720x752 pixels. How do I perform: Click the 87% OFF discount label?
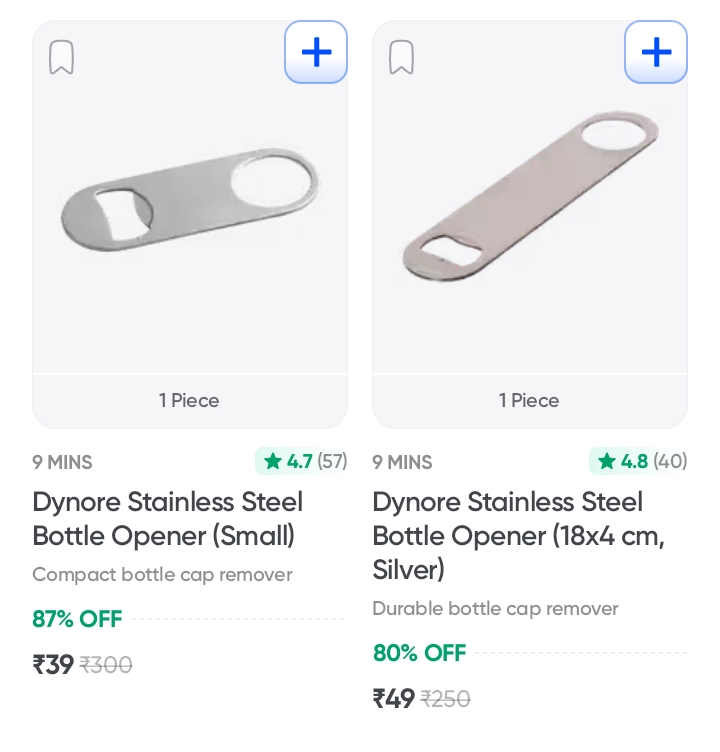77,619
